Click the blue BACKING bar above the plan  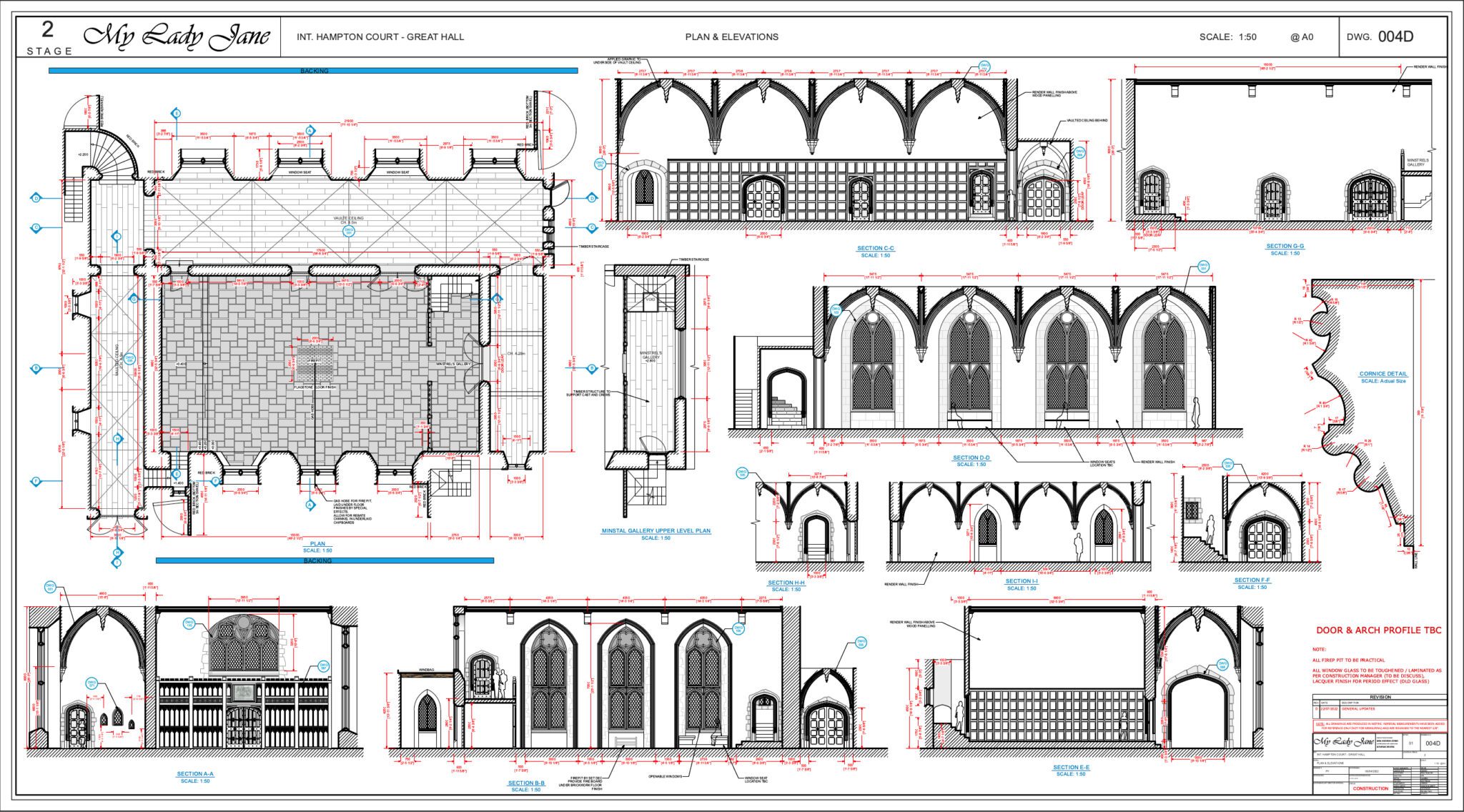coord(313,71)
